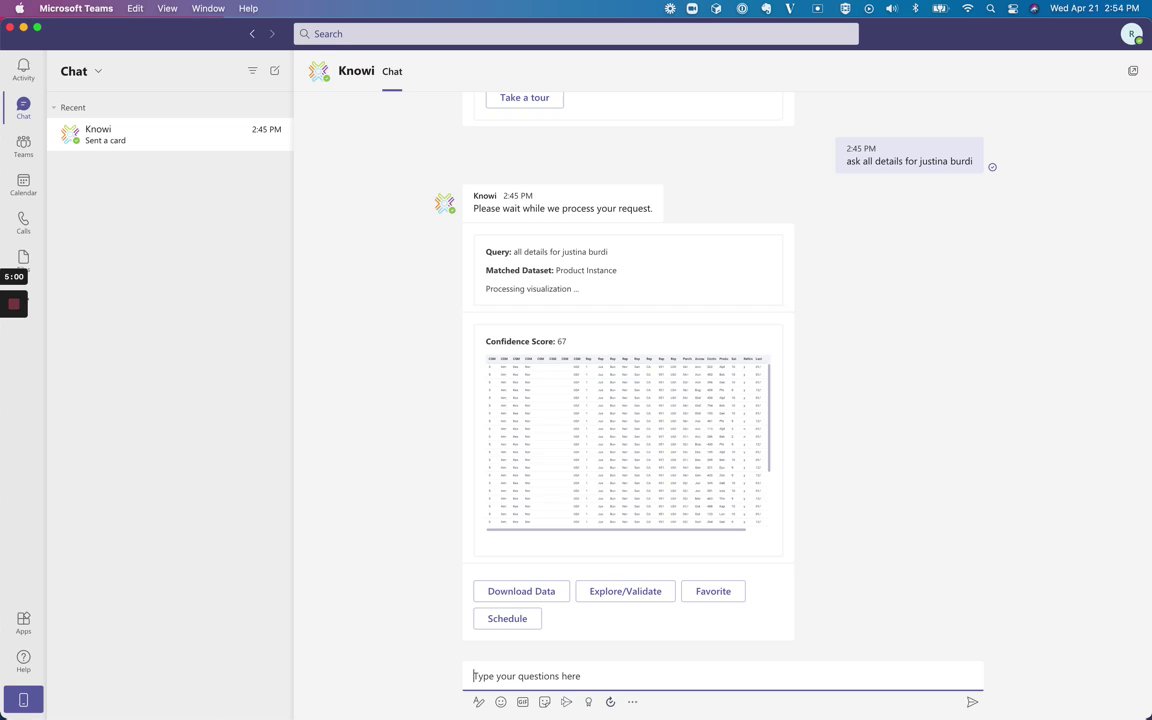Open the Knowi conversation in chat list
Image resolution: width=1152 pixels, height=720 pixels.
click(170, 134)
